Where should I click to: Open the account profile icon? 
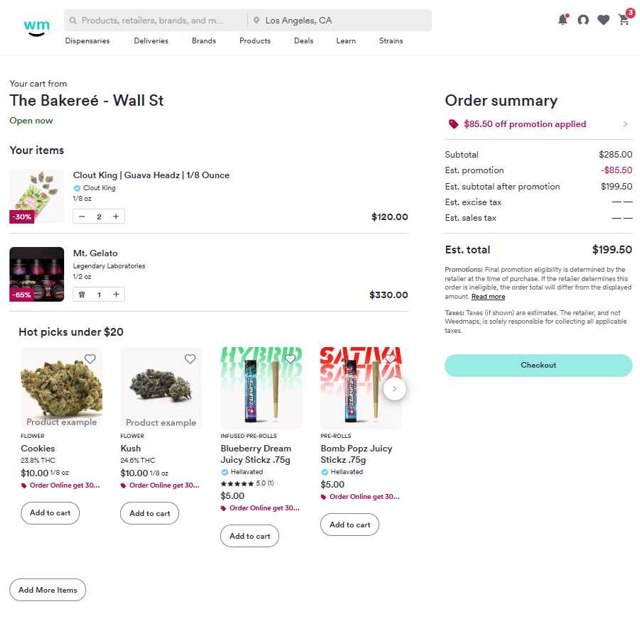pyautogui.click(x=583, y=20)
